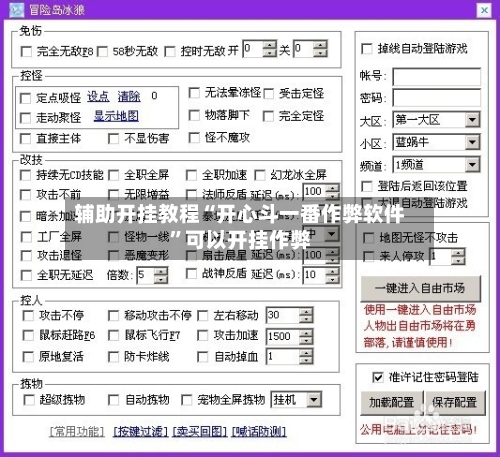The image size is (500, 457).
Task: Increase the 控时无敌 关 spinner value
Action: [x=320, y=45]
